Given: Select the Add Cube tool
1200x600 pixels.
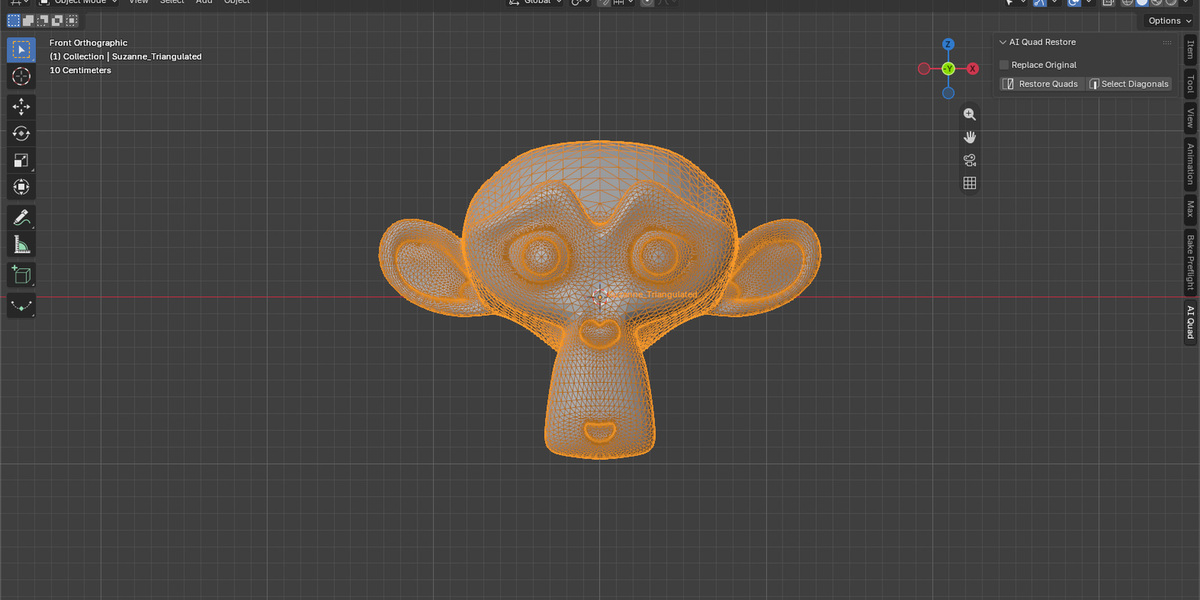Looking at the screenshot, I should 21,274.
